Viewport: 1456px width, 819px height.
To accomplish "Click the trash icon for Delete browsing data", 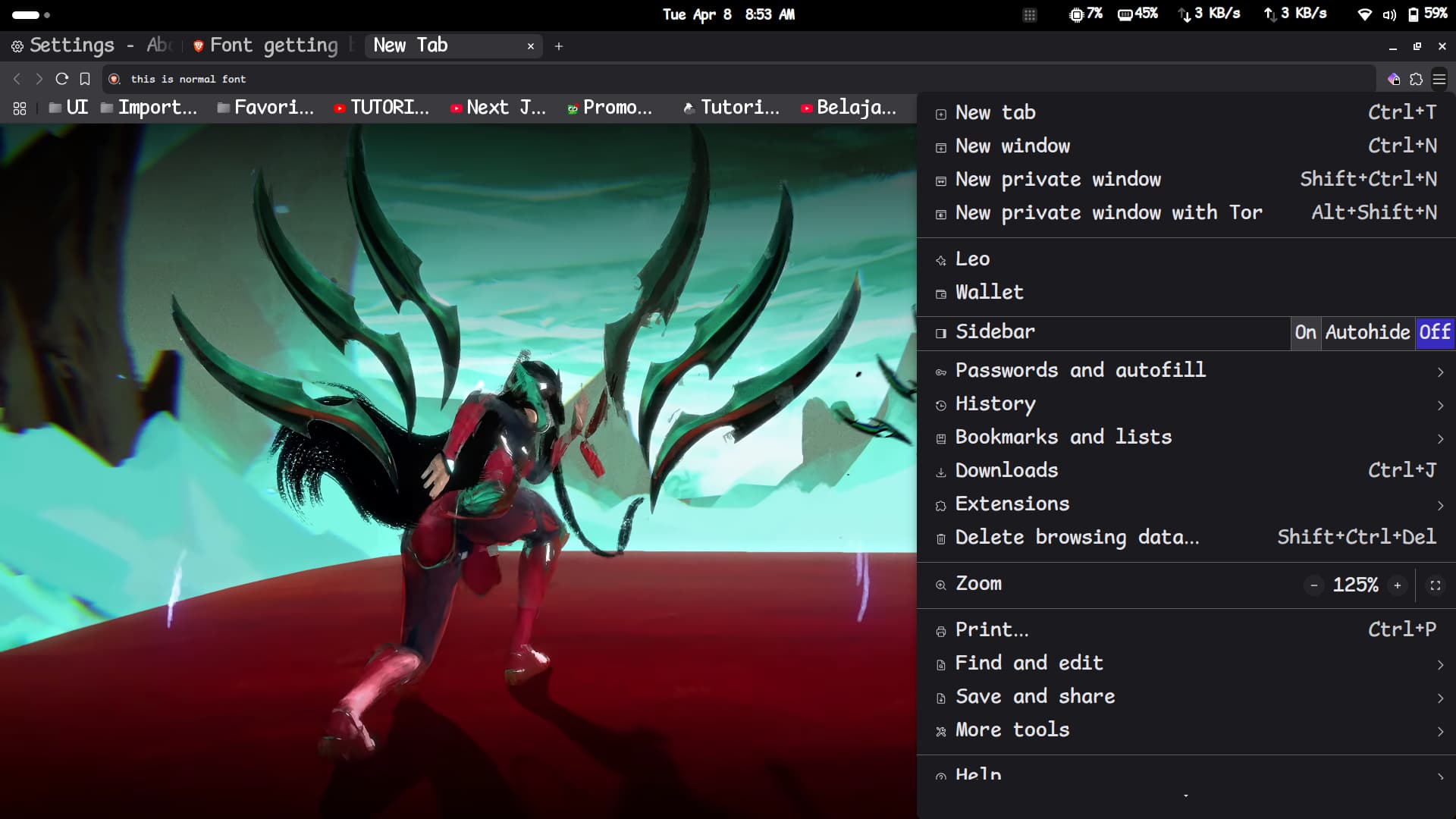I will coord(941,539).
